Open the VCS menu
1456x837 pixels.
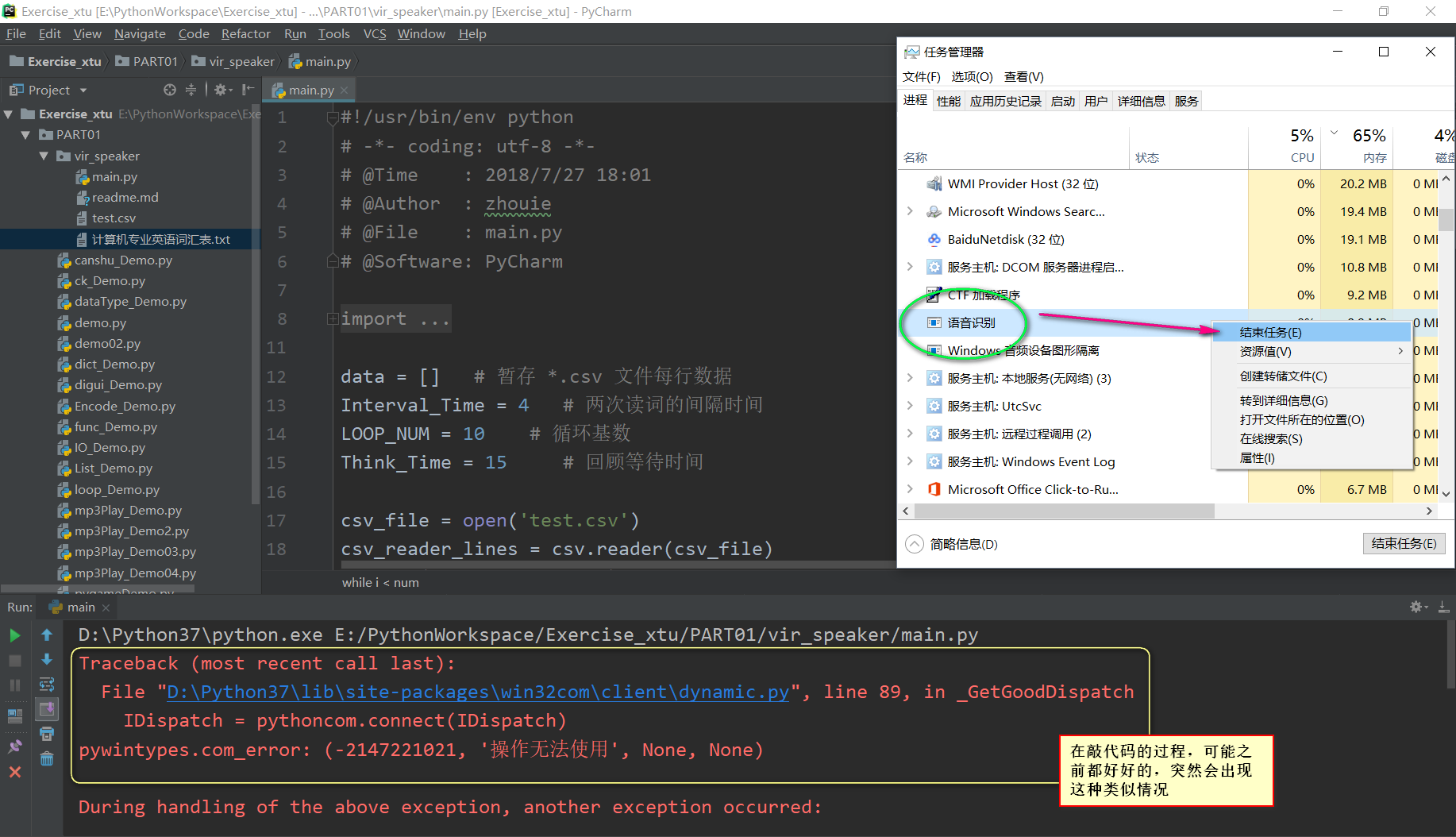[375, 33]
